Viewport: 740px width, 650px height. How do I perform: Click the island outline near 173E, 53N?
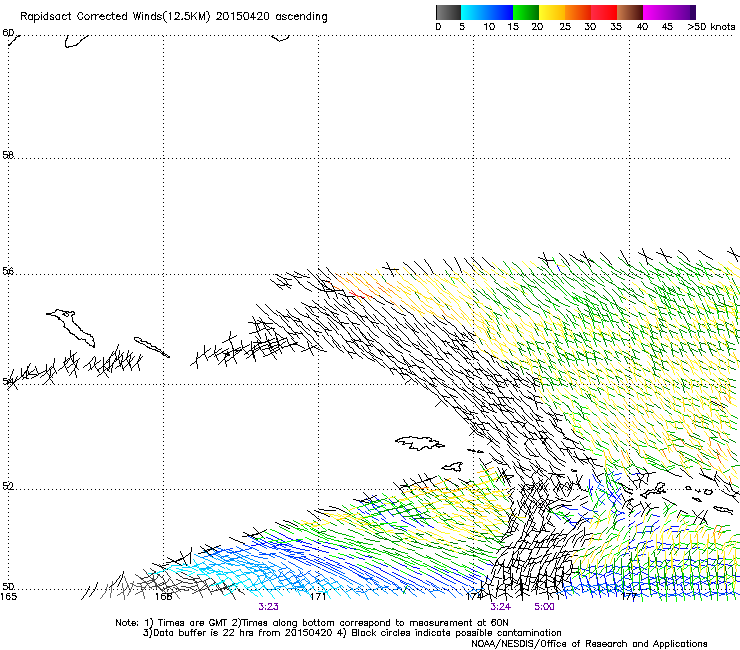[x=420, y=443]
